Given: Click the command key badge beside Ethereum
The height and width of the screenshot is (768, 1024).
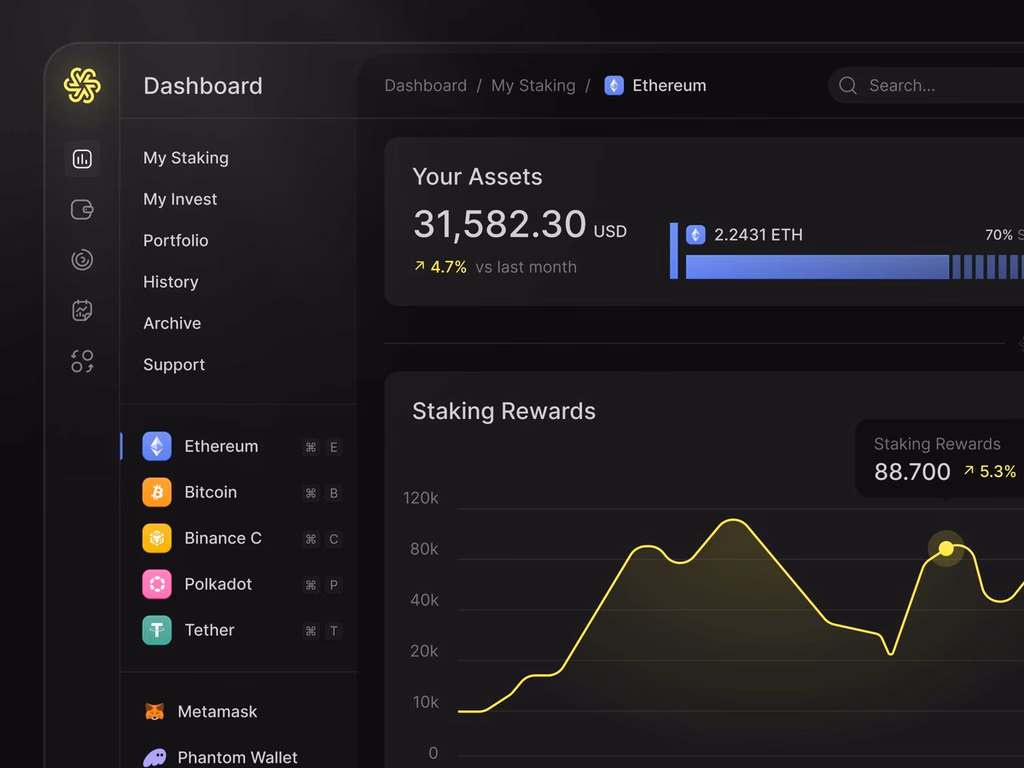Looking at the screenshot, I should pos(311,447).
